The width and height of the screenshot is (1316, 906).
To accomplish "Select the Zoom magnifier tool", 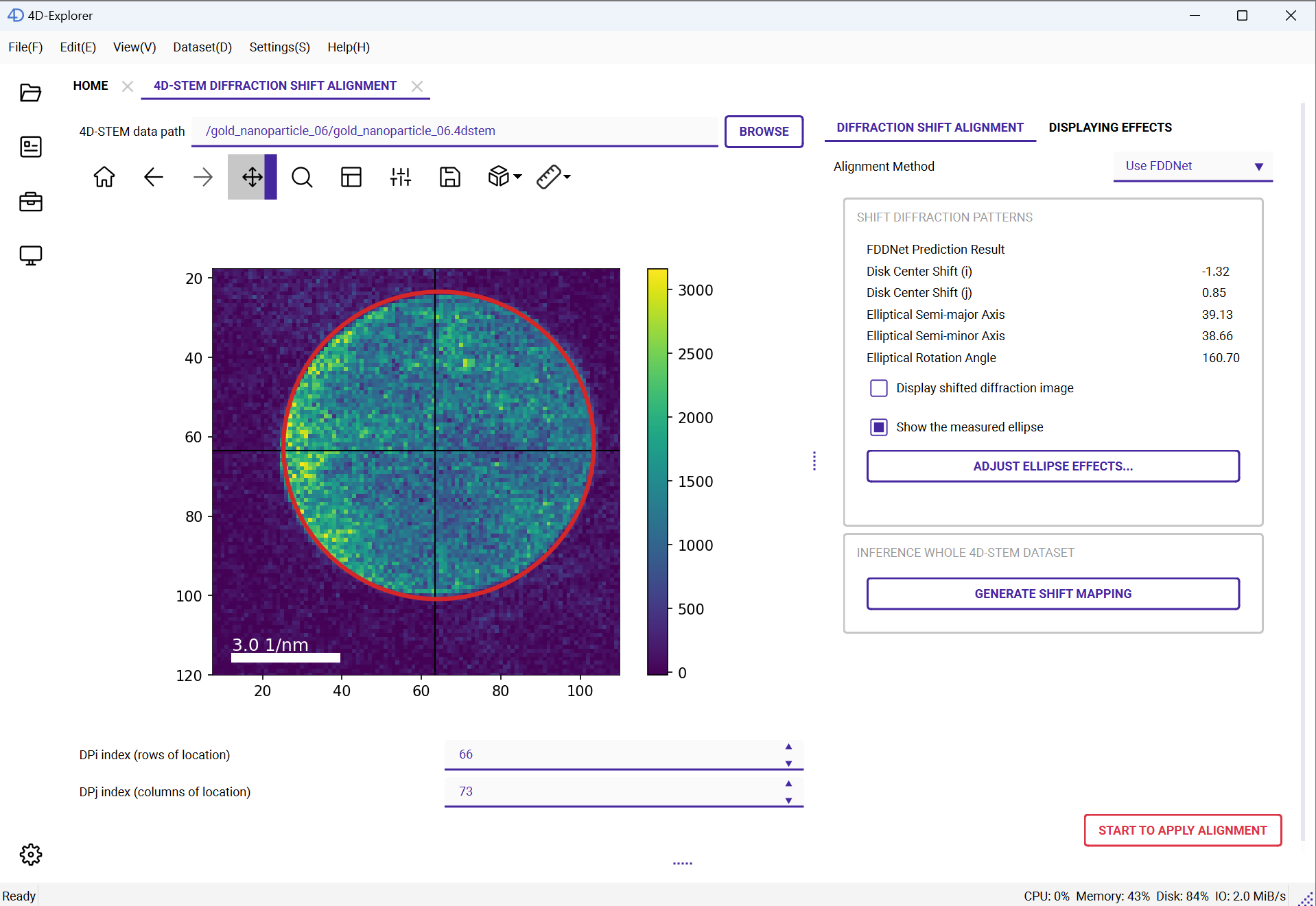I will pyautogui.click(x=302, y=177).
